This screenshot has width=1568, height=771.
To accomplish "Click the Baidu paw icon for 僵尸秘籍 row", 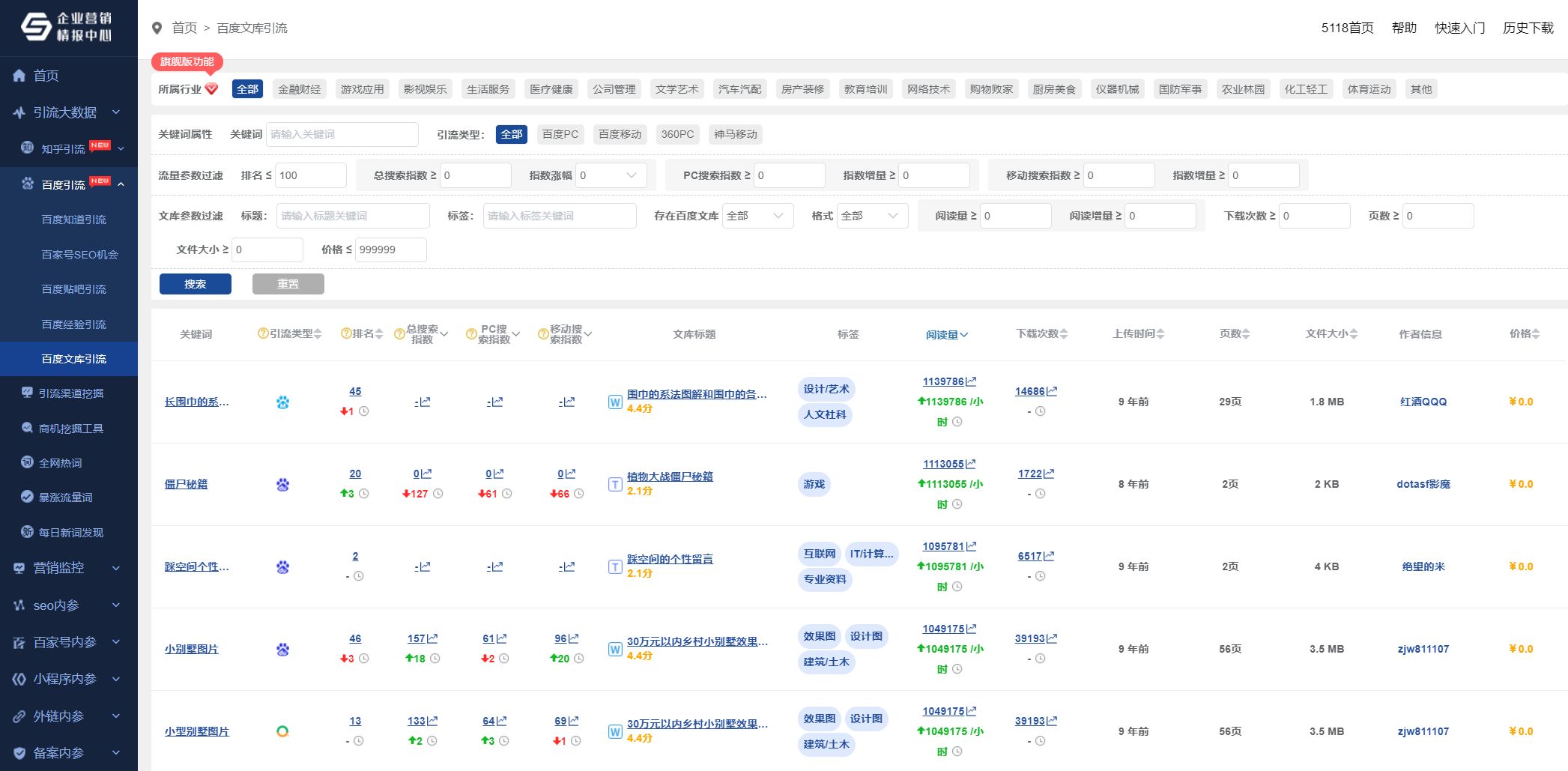I will (282, 485).
